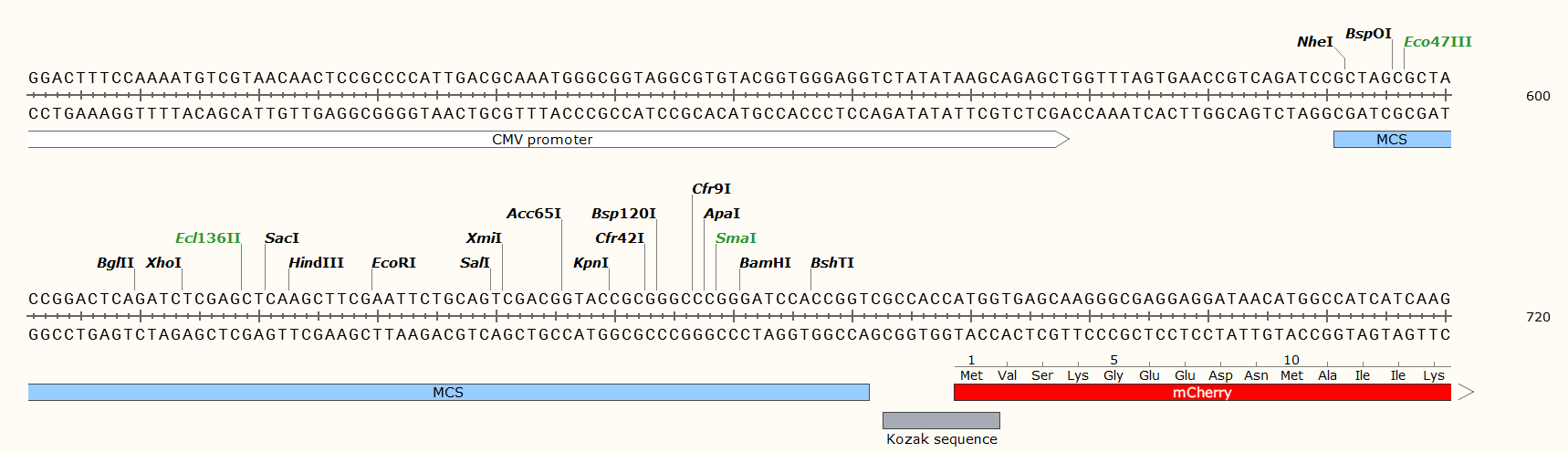Select the BglII restriction site label

[115, 263]
